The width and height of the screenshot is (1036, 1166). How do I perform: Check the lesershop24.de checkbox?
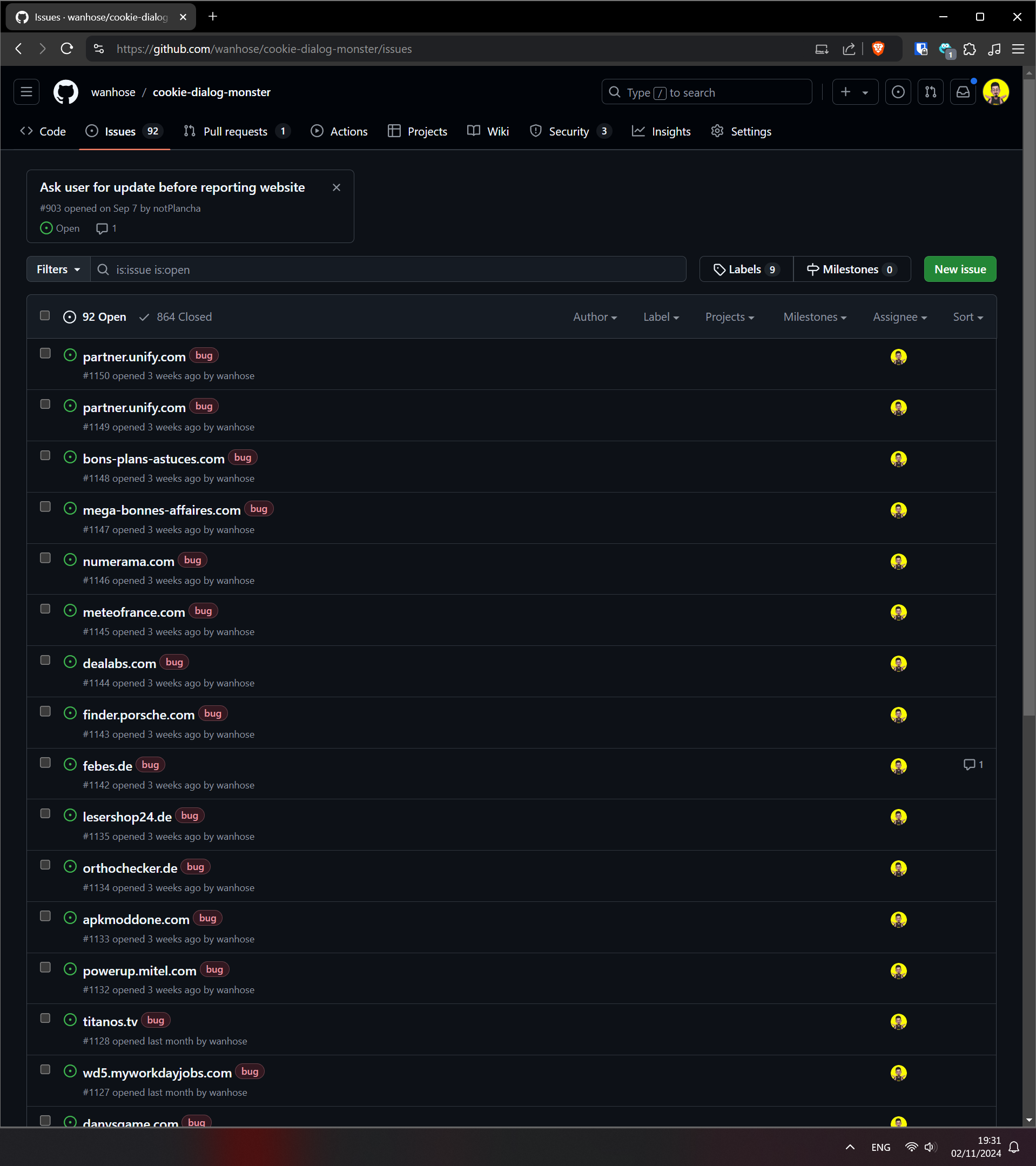(45, 813)
